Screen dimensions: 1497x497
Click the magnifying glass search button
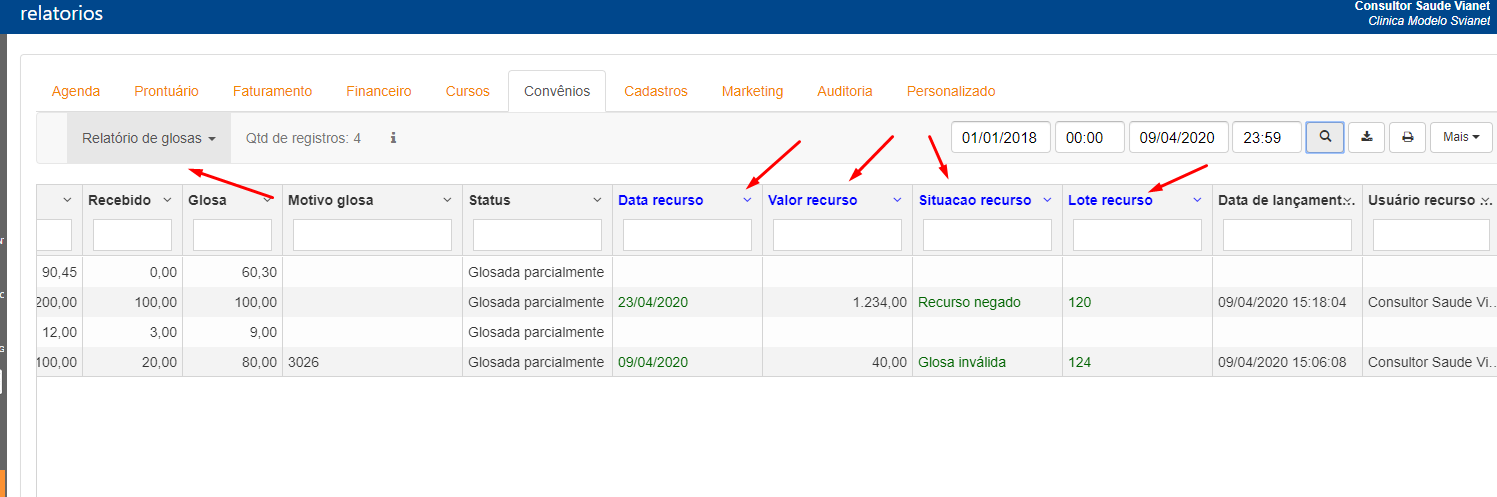click(1325, 137)
